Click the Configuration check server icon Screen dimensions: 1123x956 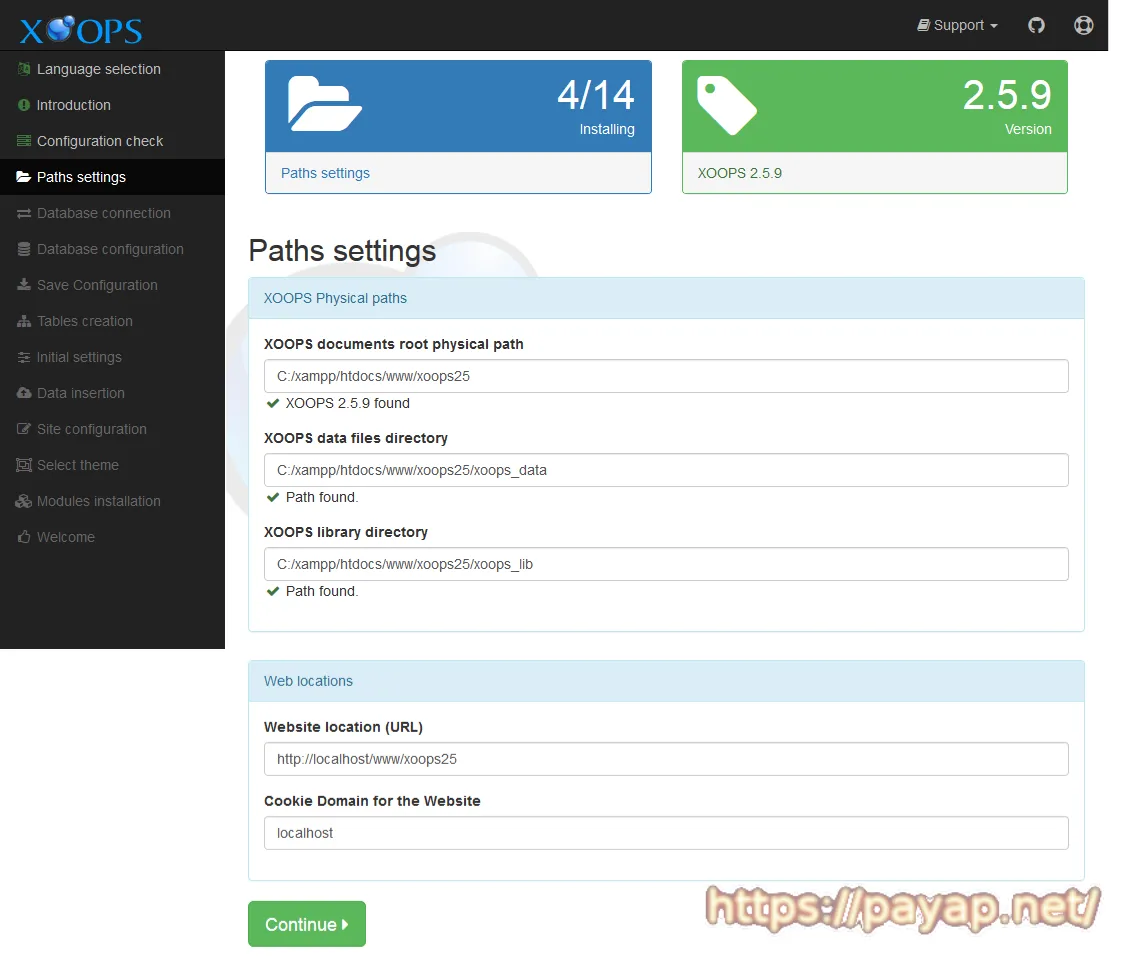pos(24,141)
